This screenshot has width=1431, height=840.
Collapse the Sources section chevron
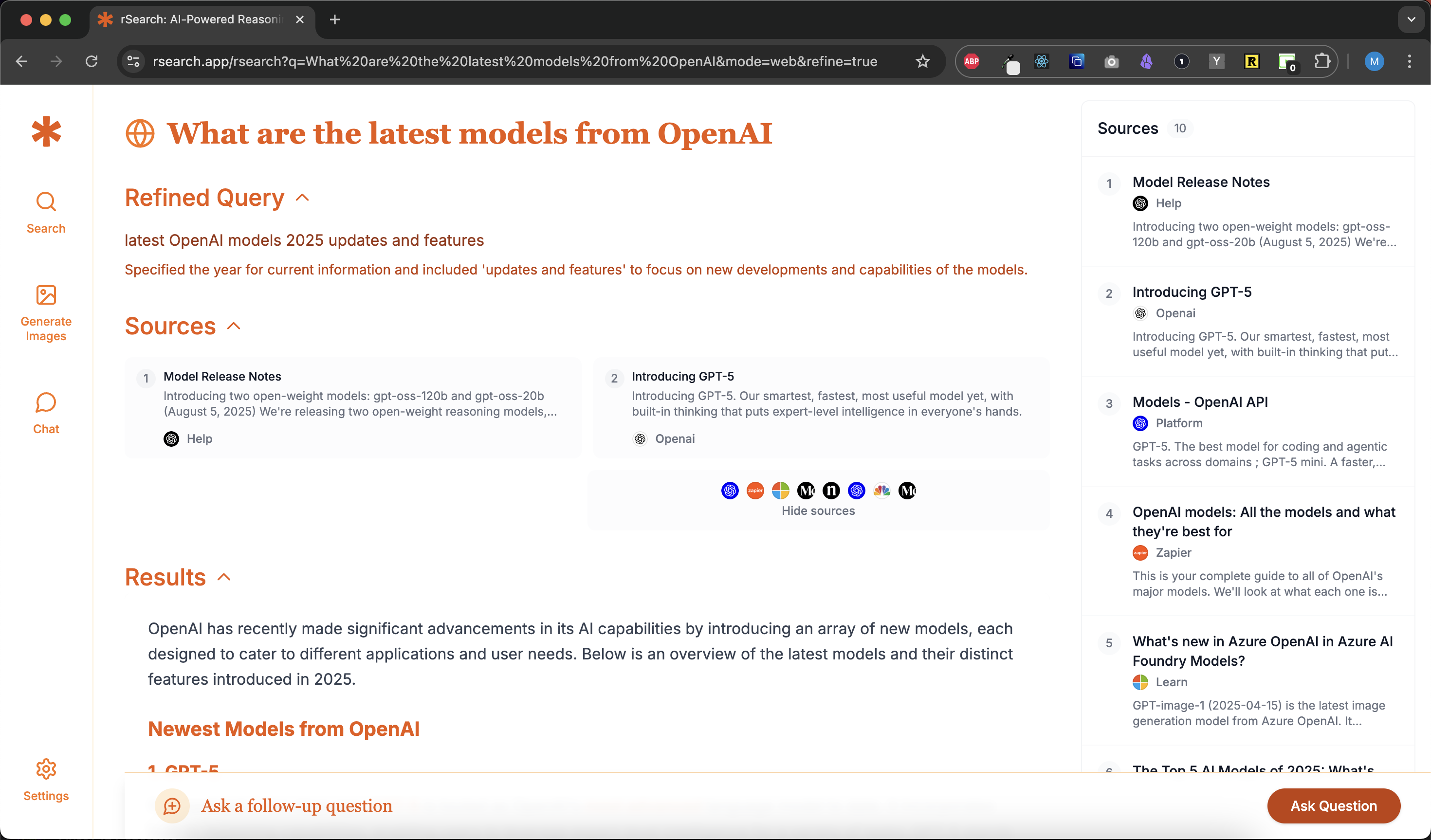(x=234, y=326)
